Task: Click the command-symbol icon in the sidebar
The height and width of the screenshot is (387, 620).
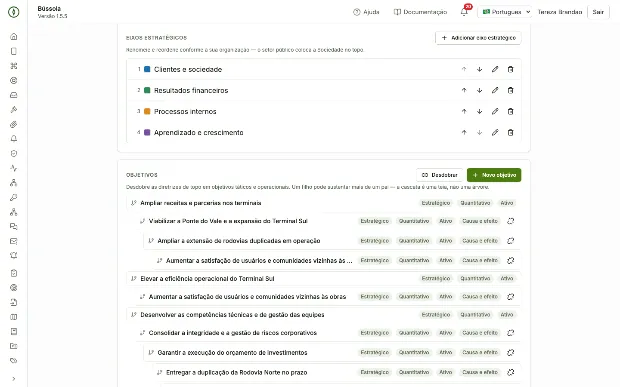Action: 13,66
